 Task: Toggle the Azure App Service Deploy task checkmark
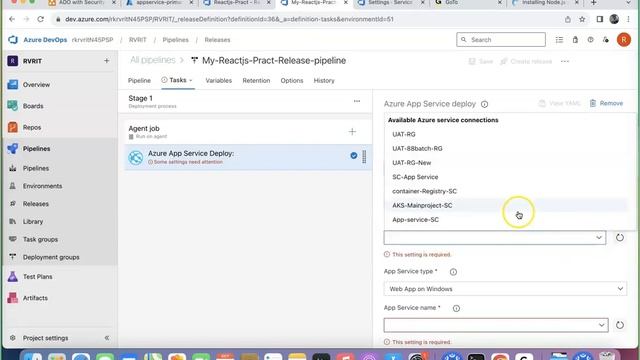point(353,156)
